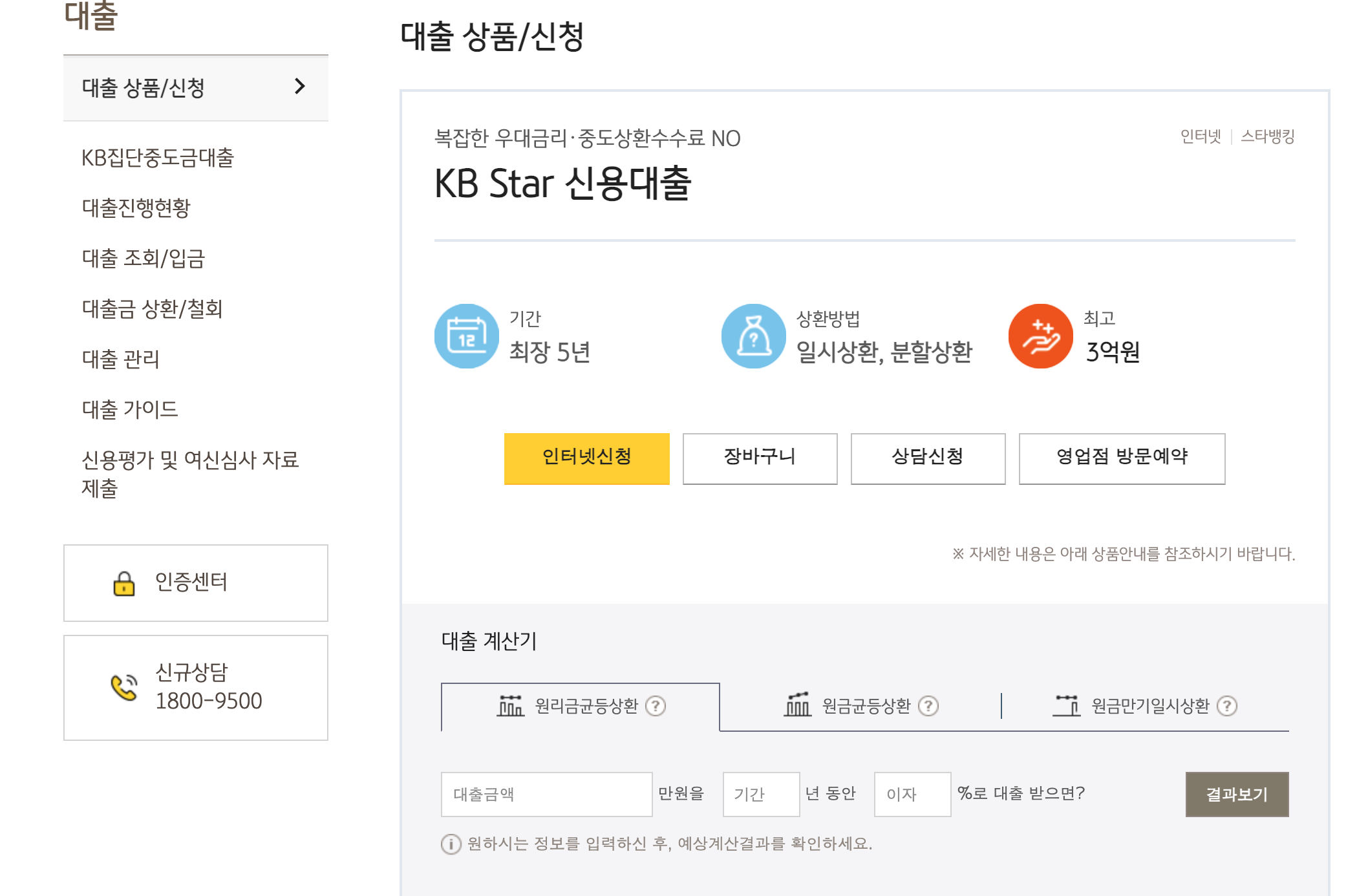Expand the 대출 상품/신청 chevron arrow
The height and width of the screenshot is (896, 1368).
[x=299, y=86]
